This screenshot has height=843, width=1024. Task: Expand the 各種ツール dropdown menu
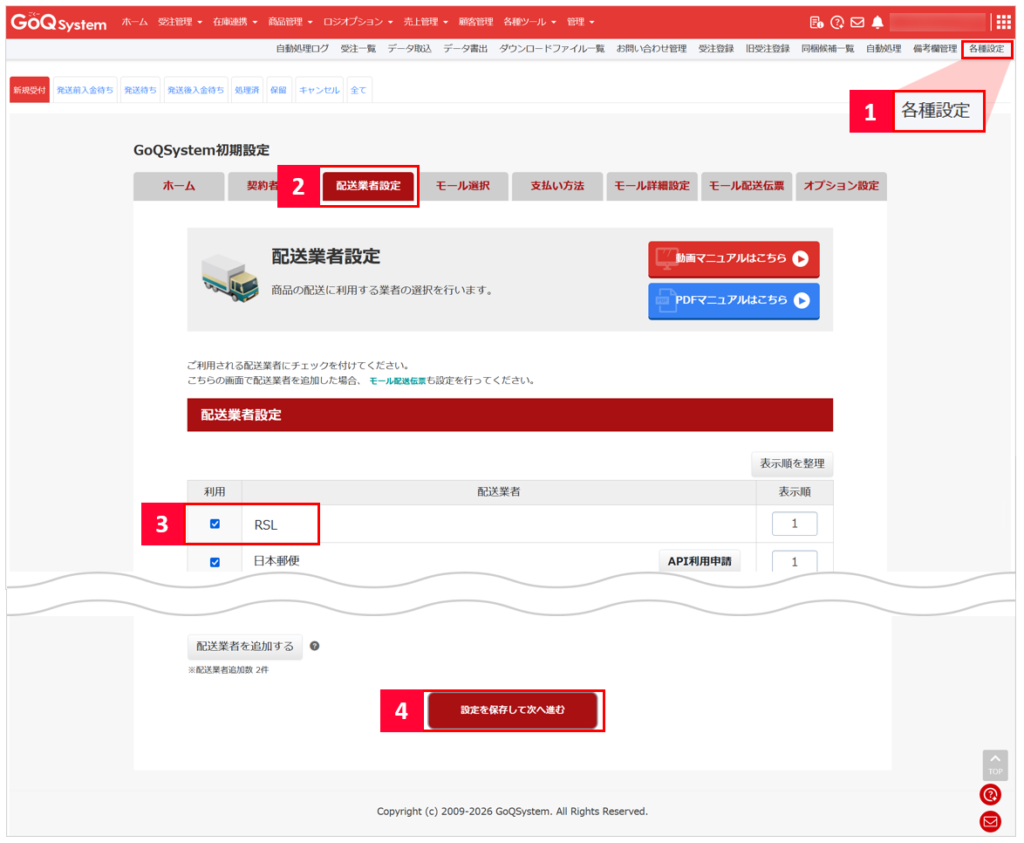point(530,22)
